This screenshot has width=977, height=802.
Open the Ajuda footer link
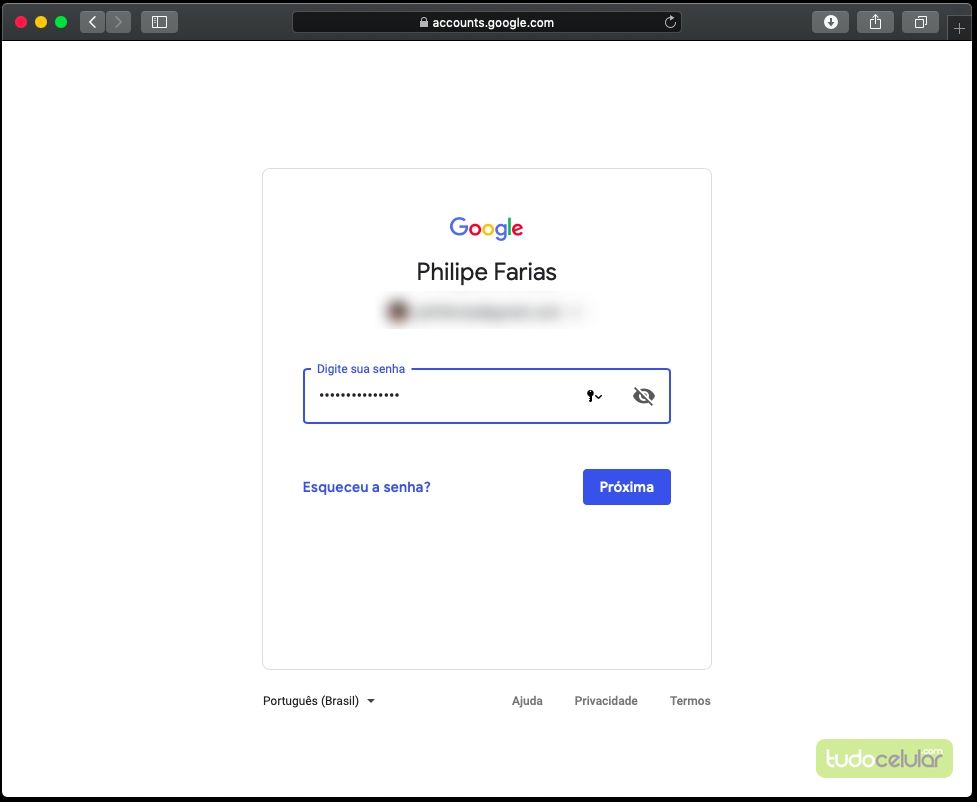point(527,701)
